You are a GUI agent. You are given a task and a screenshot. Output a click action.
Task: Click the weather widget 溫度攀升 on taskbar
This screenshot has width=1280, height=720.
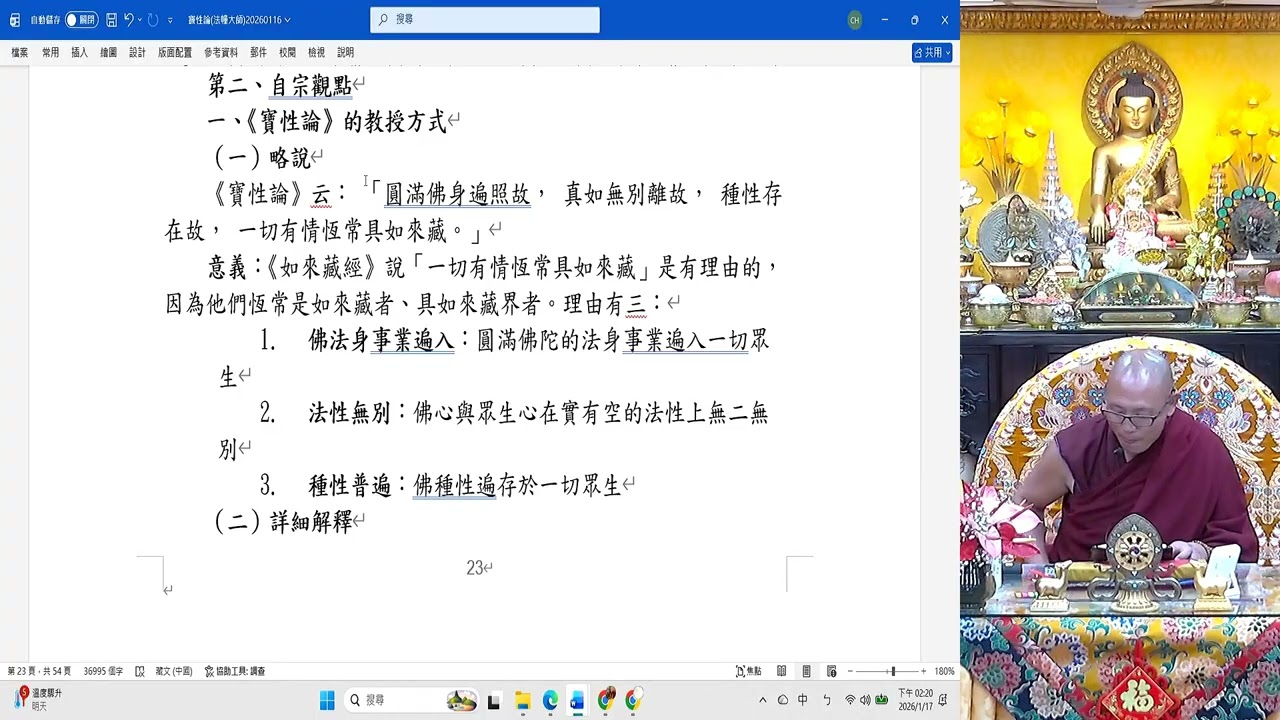coord(38,699)
